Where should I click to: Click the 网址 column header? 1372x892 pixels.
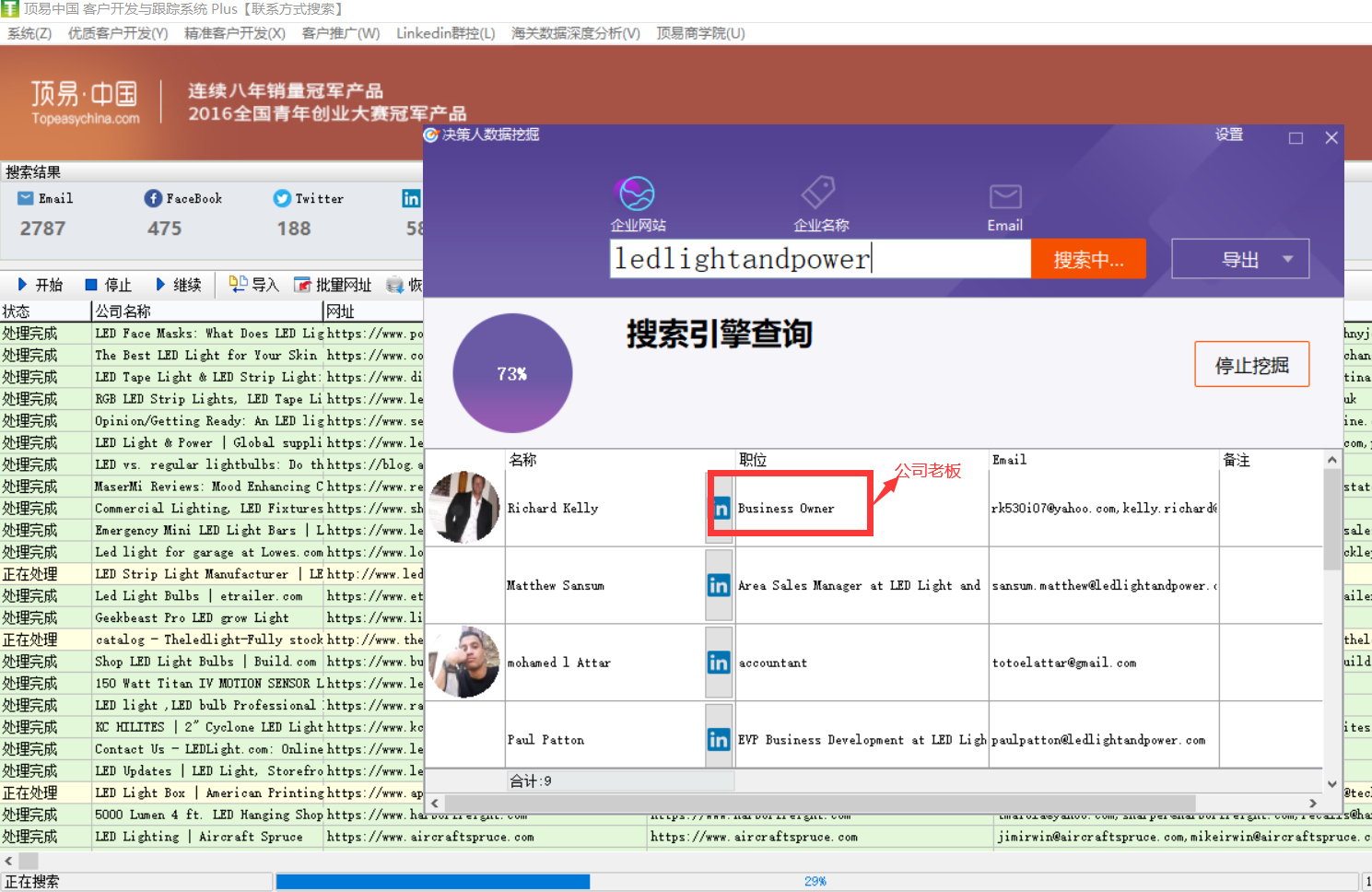pos(373,311)
